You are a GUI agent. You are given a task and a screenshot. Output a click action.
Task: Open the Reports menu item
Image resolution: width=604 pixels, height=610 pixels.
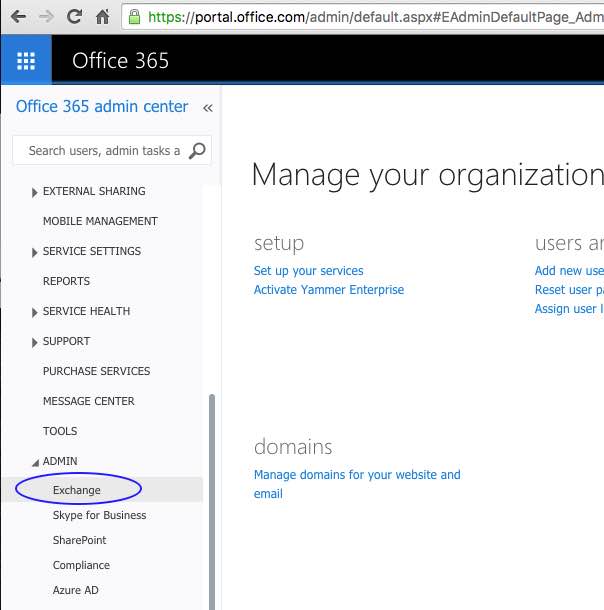click(x=67, y=281)
